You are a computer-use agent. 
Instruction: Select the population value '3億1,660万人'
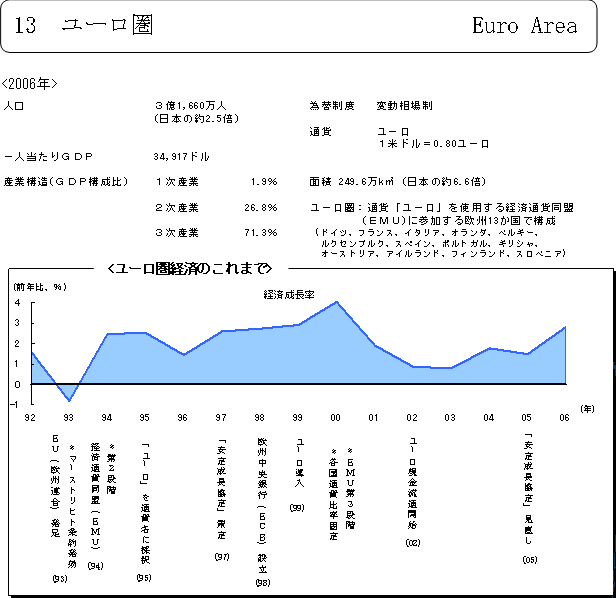coord(190,106)
